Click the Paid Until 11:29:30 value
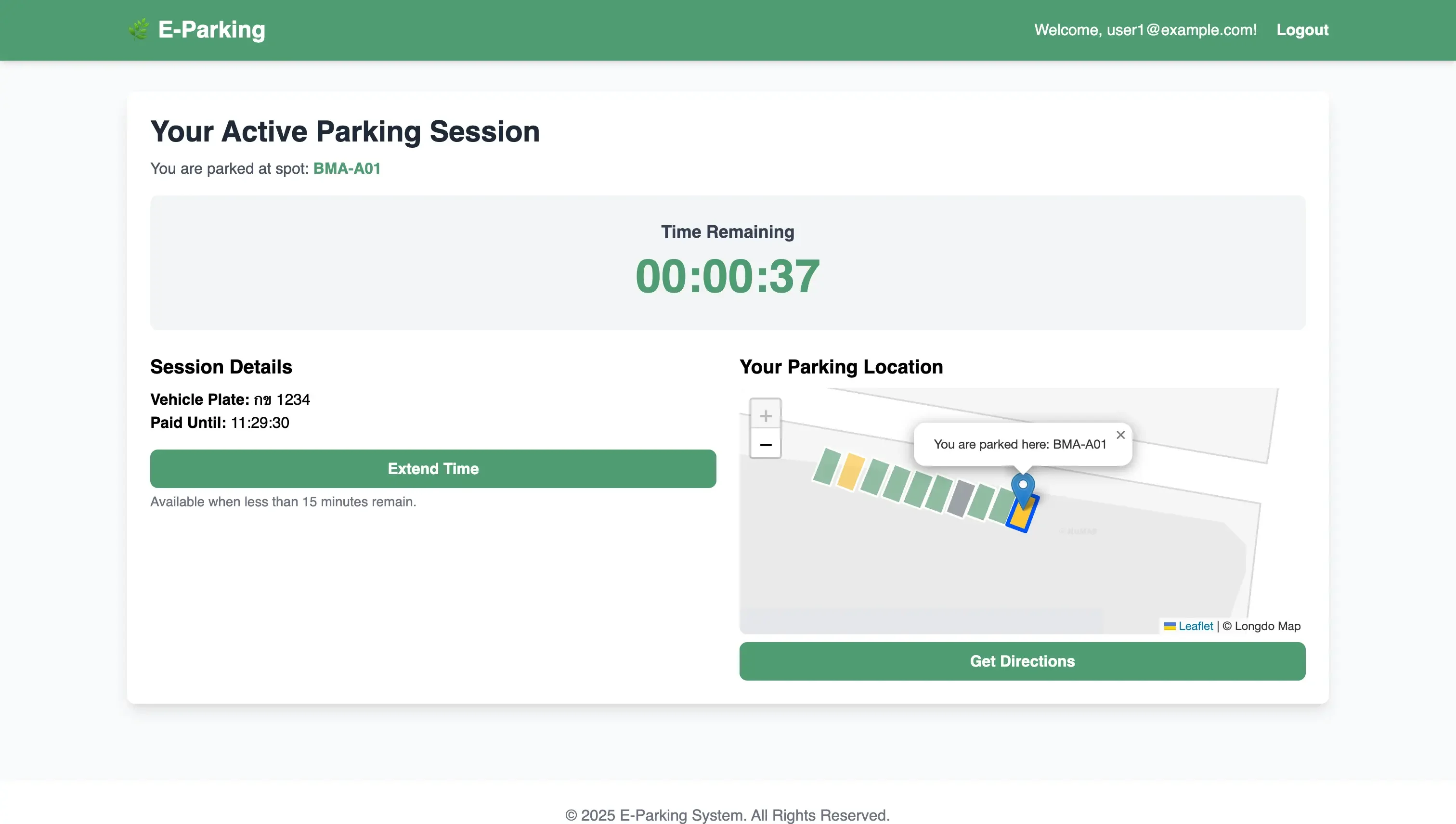This screenshot has width=1456, height=824. coord(260,423)
